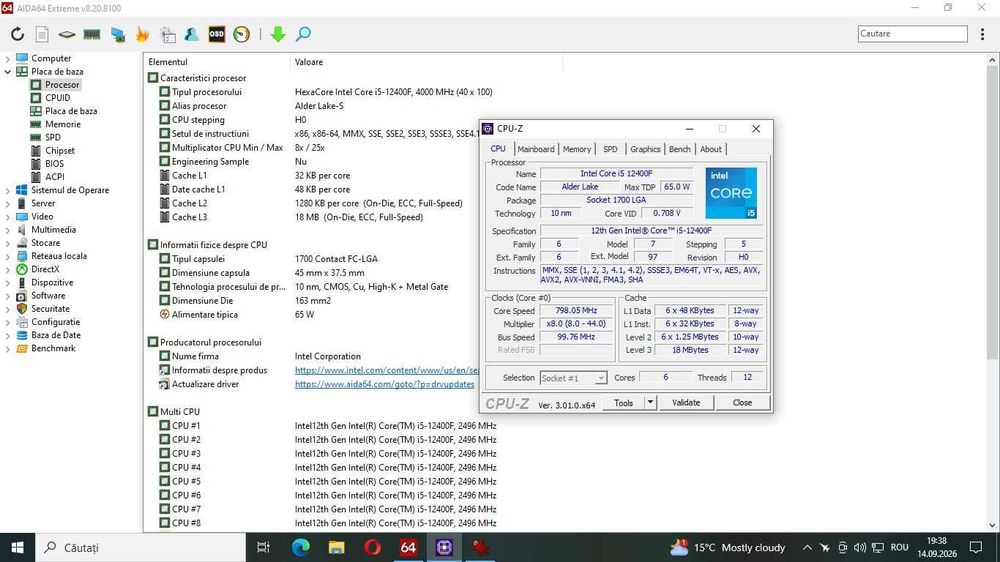Viewport: 1000px width, 562px height.
Task: Click the red icon after CPU-Z on taskbar
Action: (480, 547)
